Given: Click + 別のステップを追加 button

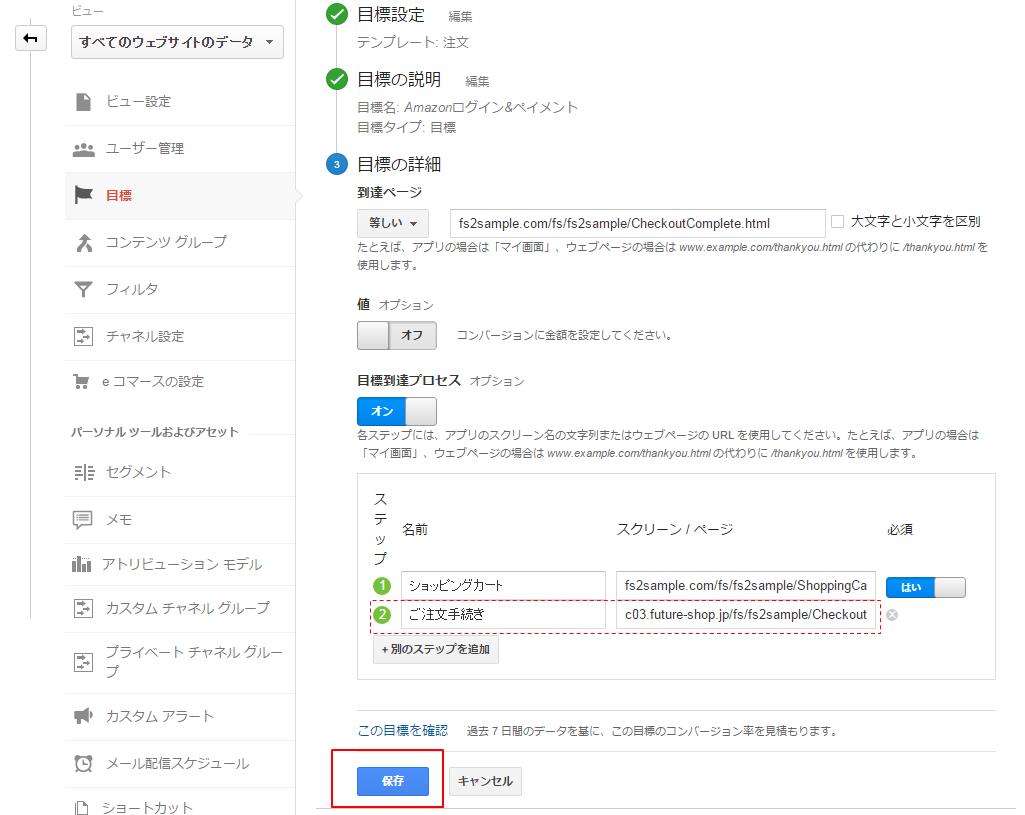Looking at the screenshot, I should (x=435, y=650).
